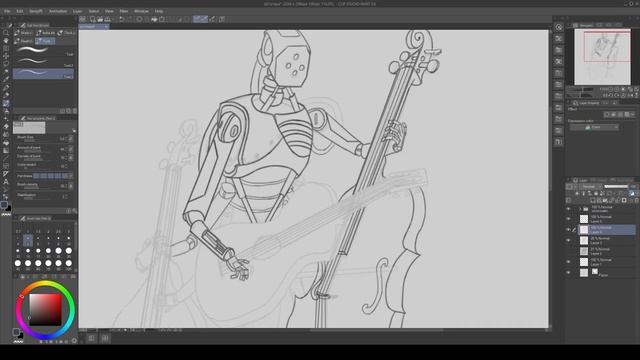This screenshot has width=640, height=360.
Task: Select the highlighted Brush tool
Action: click(6, 103)
